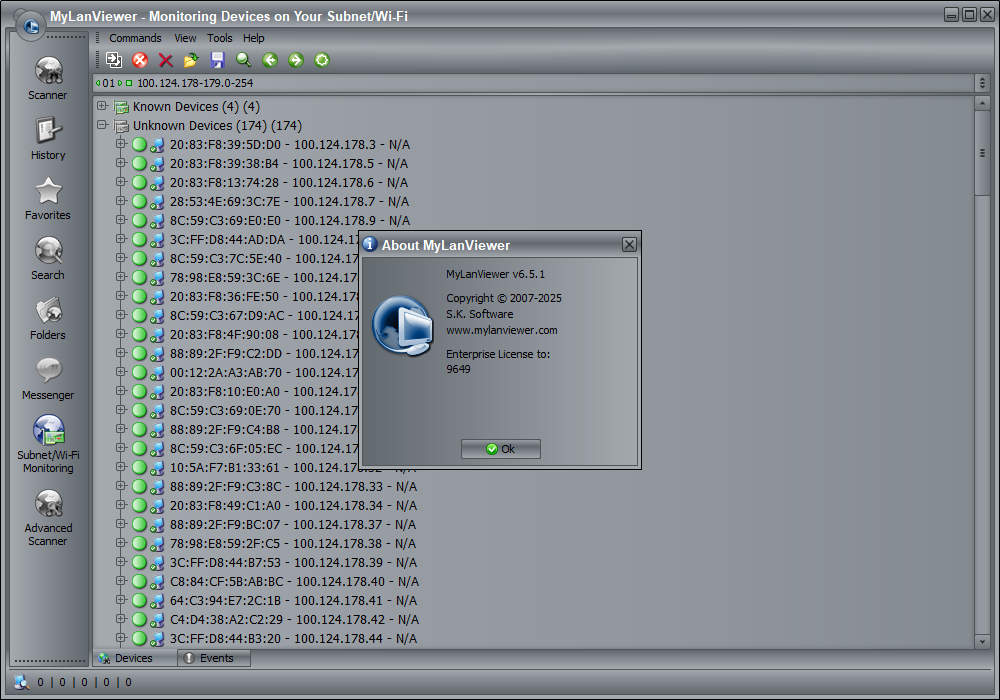This screenshot has width=1000, height=700.
Task: Select row 3C:FF:D8:44:B7:53 - 100.124.178.39
Action: pyautogui.click(x=293, y=563)
